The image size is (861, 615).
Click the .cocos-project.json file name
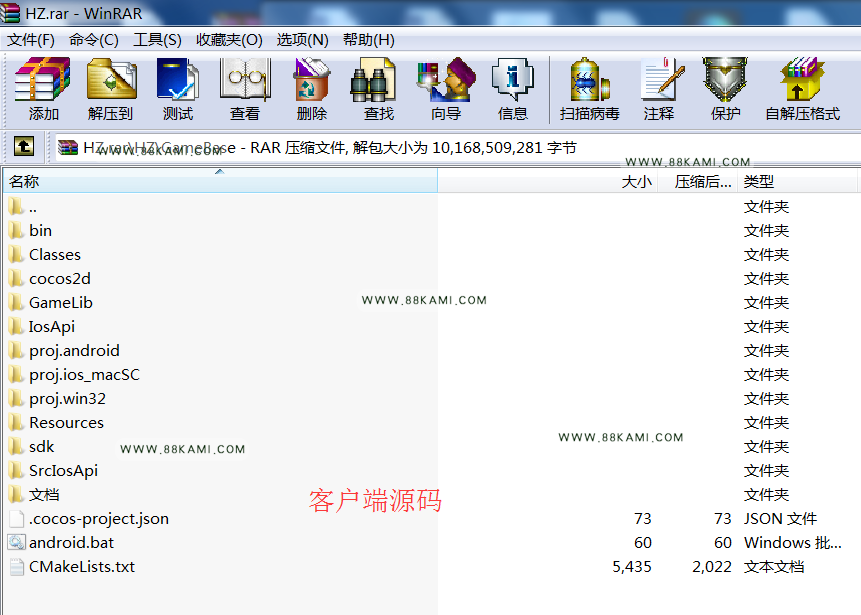[x=99, y=519]
